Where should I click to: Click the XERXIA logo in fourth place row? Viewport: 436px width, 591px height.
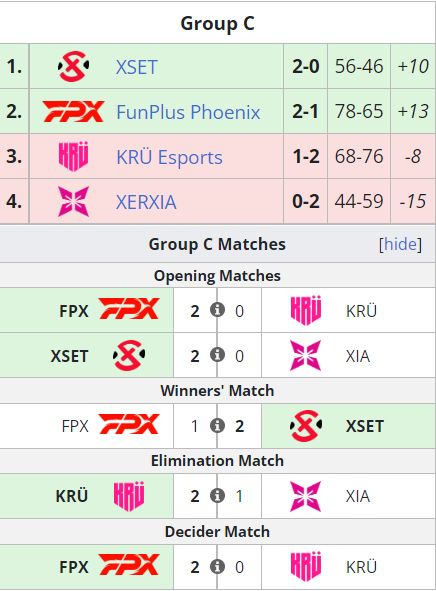73,201
